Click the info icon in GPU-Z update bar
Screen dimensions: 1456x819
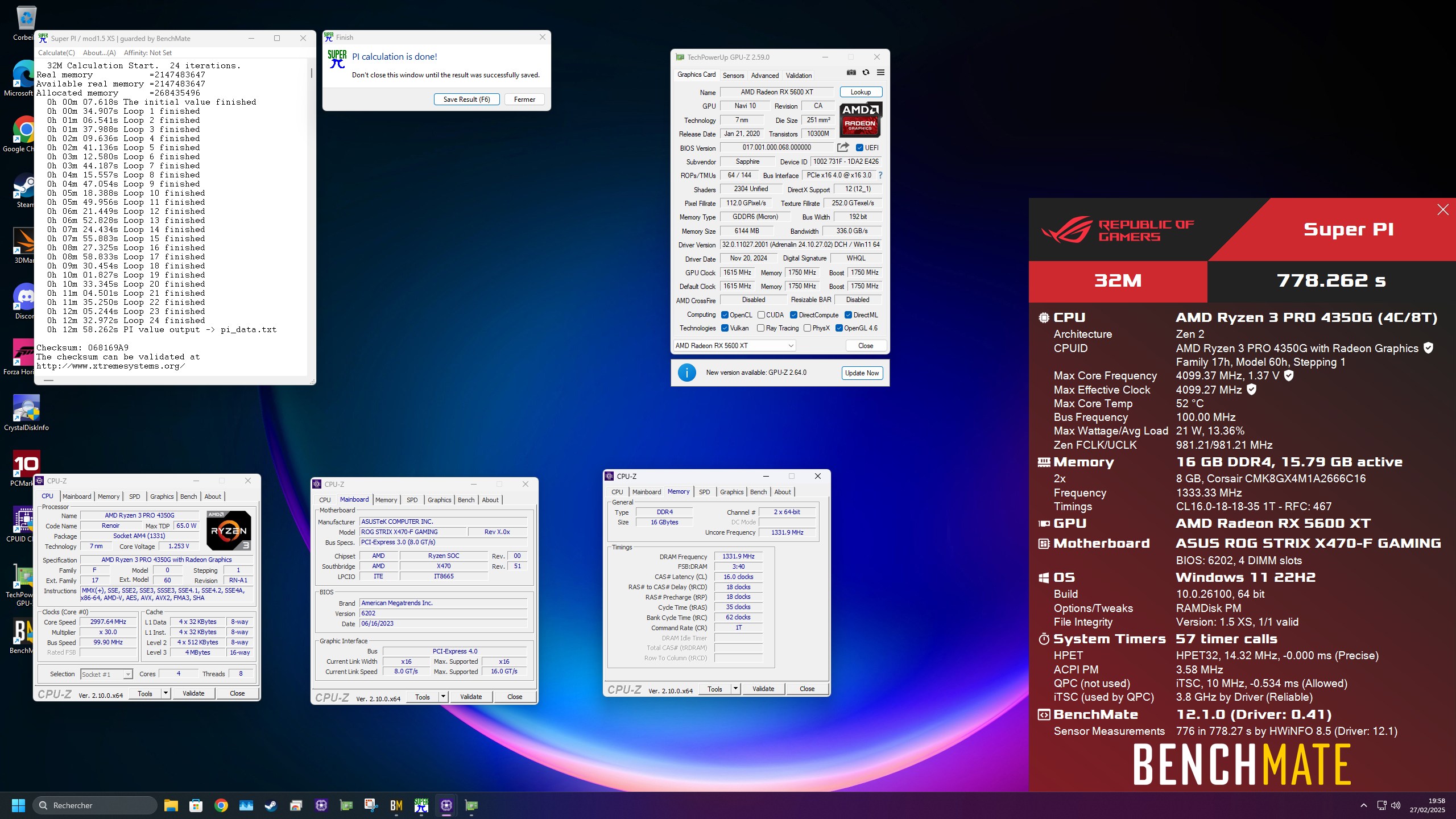(x=687, y=373)
